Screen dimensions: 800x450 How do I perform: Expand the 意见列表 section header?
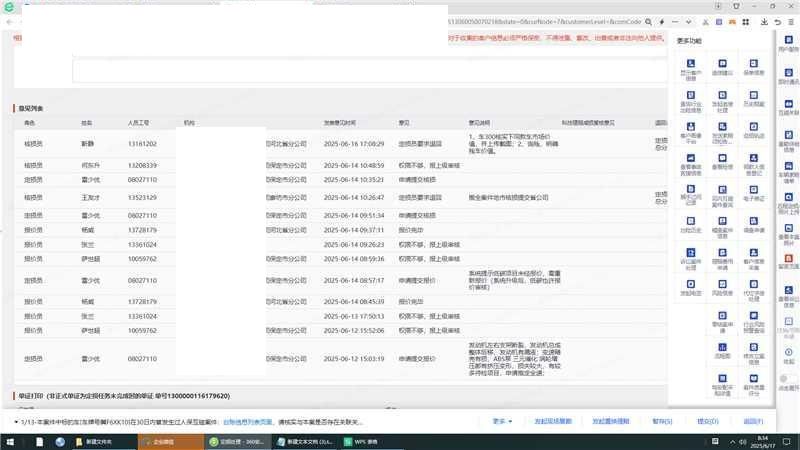30,108
